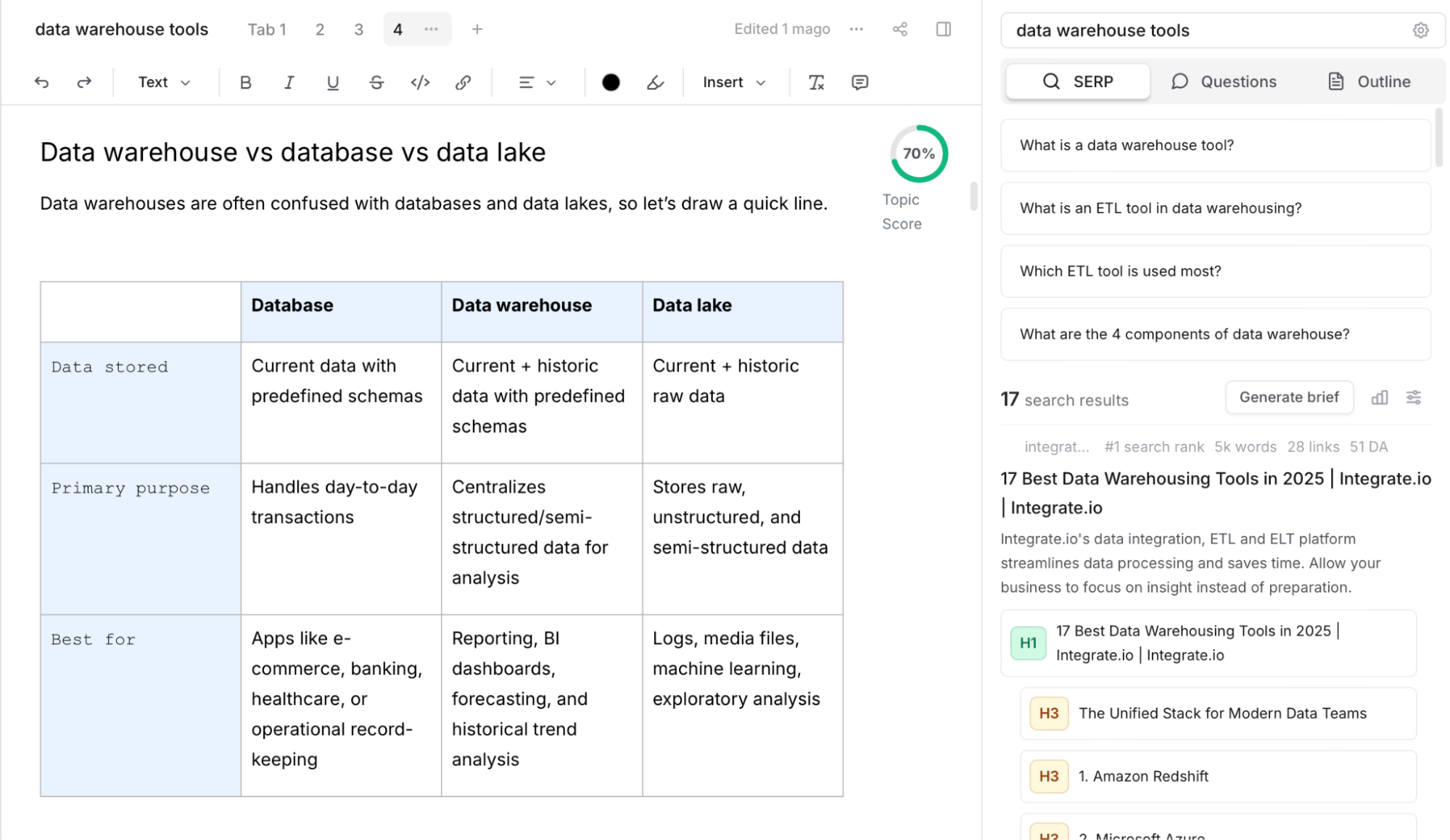Open the share icon
The width and height of the screenshot is (1450, 840).
click(899, 29)
